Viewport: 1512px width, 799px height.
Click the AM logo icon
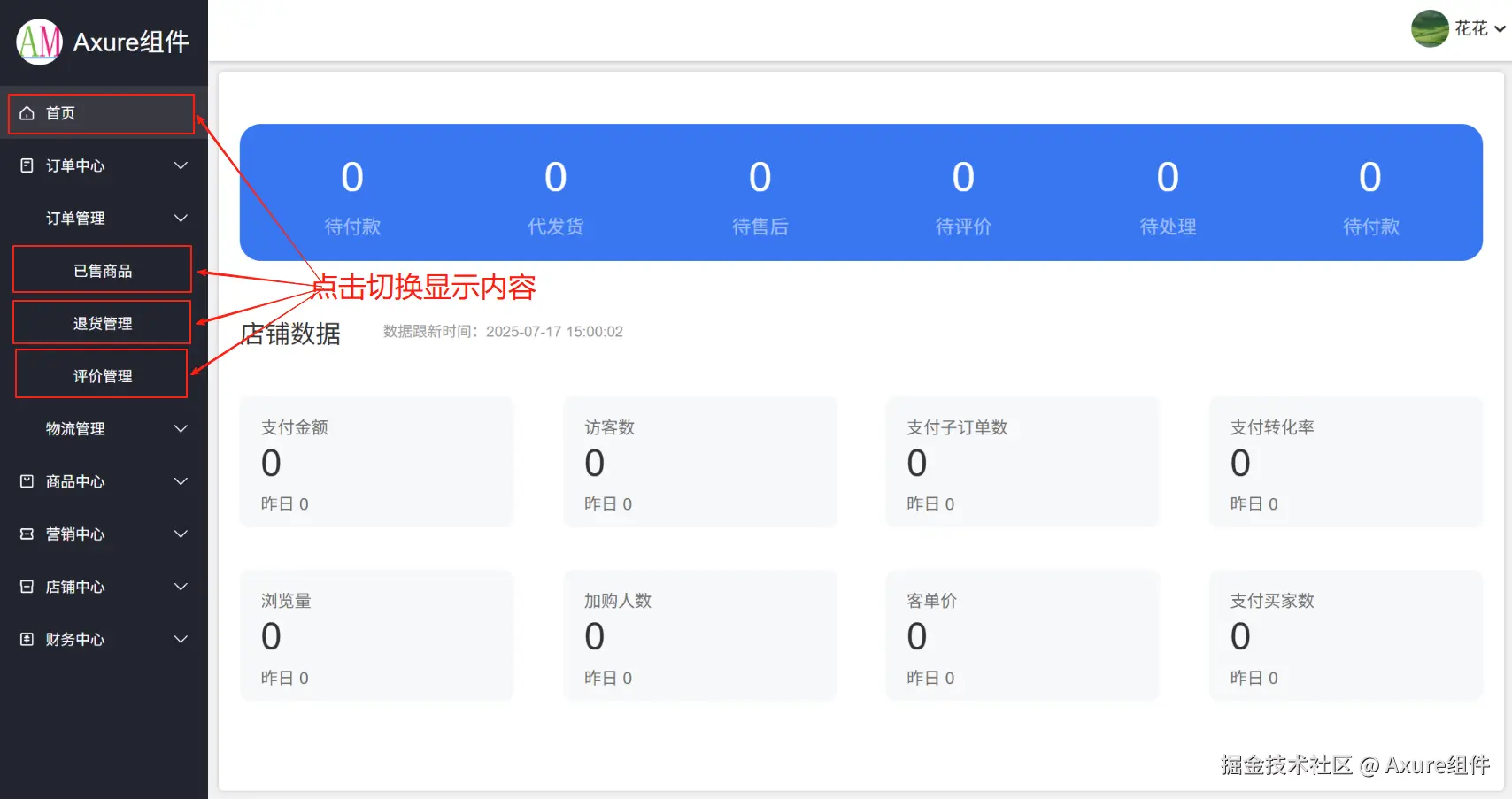pos(40,42)
